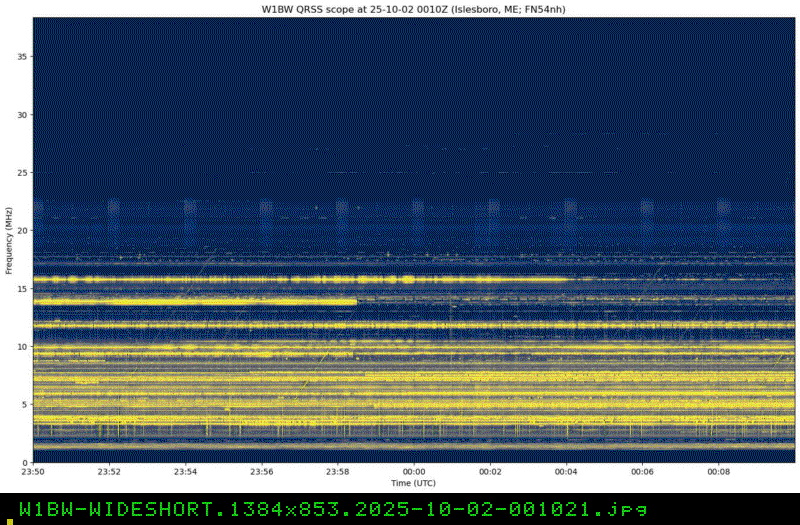The height and width of the screenshot is (525, 800).
Task: Click the 00:06 time tick label
Action: click(x=643, y=472)
